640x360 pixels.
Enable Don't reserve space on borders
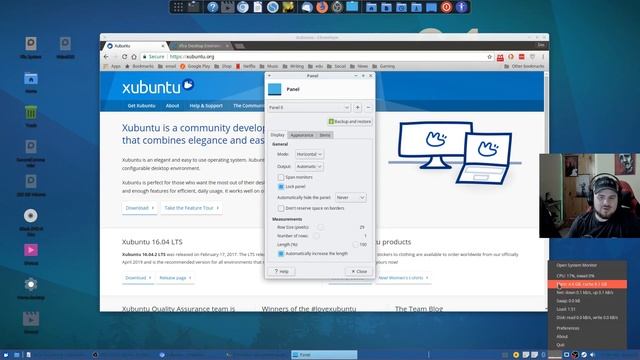[x=281, y=208]
